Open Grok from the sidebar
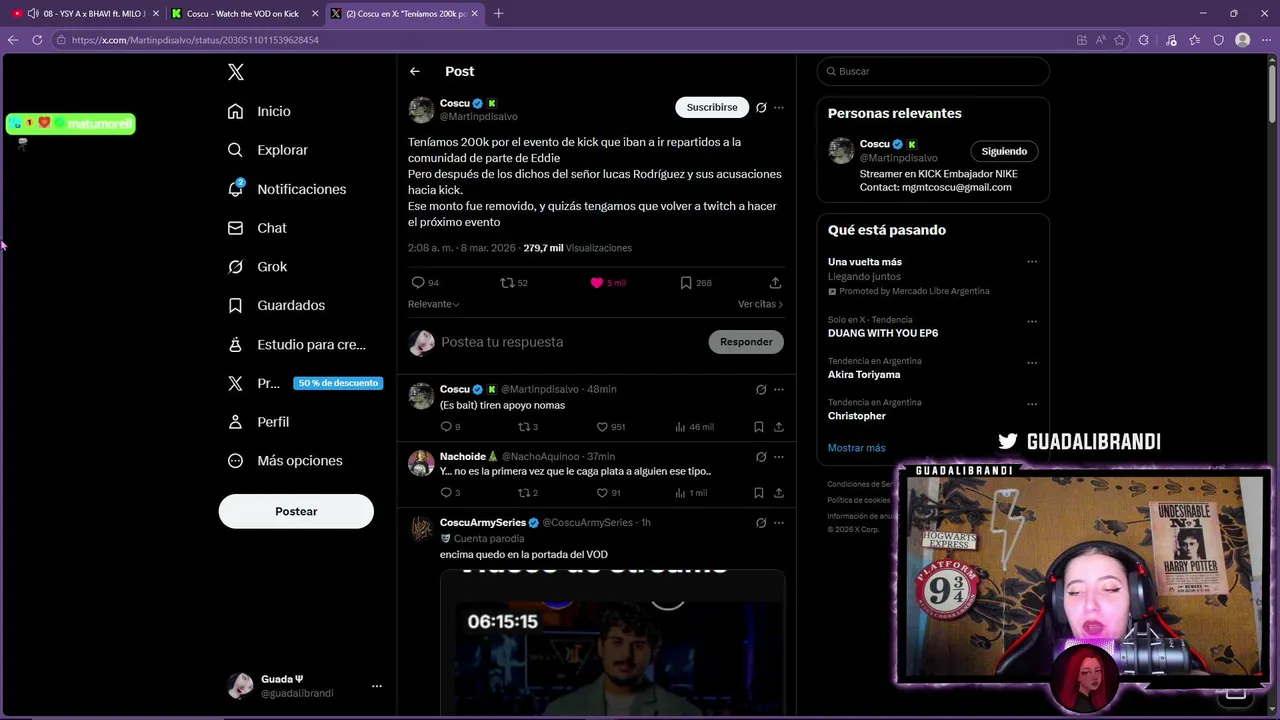The height and width of the screenshot is (720, 1280). coord(257,267)
